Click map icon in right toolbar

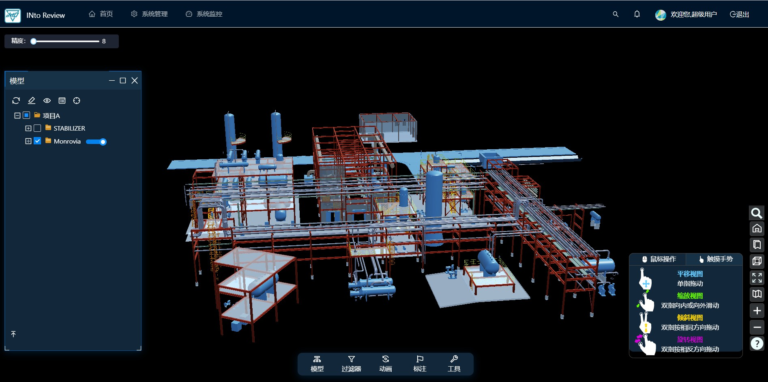click(757, 294)
